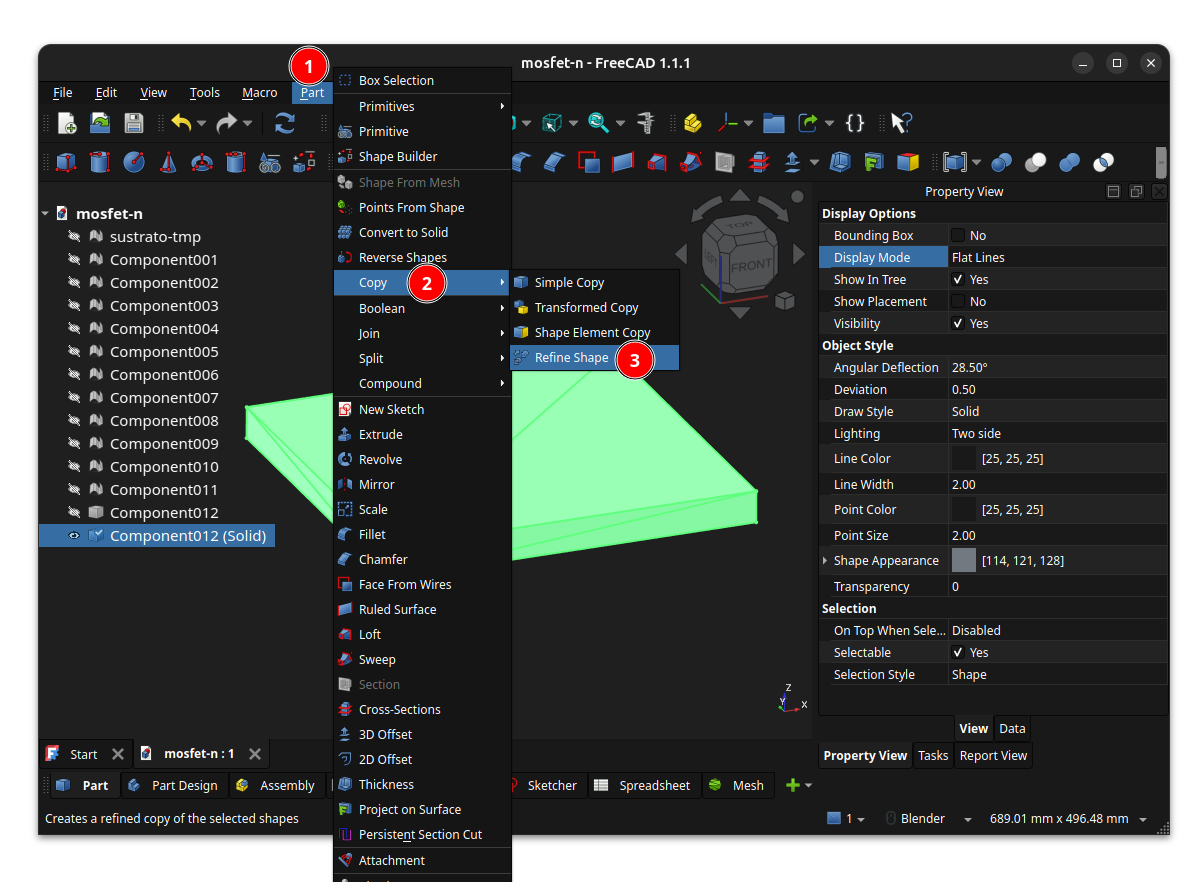The width and height of the screenshot is (1180, 882).
Task: Open the Shape Builder toolbar icon
Action: [x=304, y=162]
